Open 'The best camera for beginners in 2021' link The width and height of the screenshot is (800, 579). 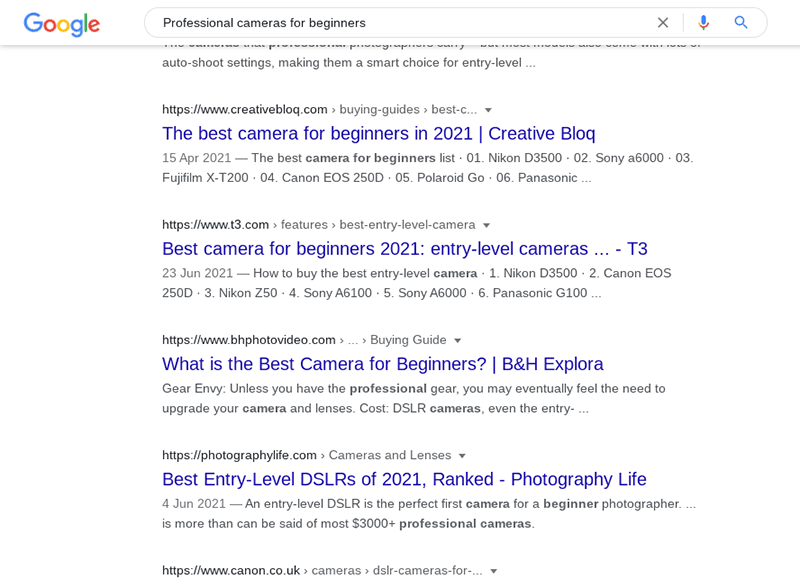pyautogui.click(x=379, y=134)
